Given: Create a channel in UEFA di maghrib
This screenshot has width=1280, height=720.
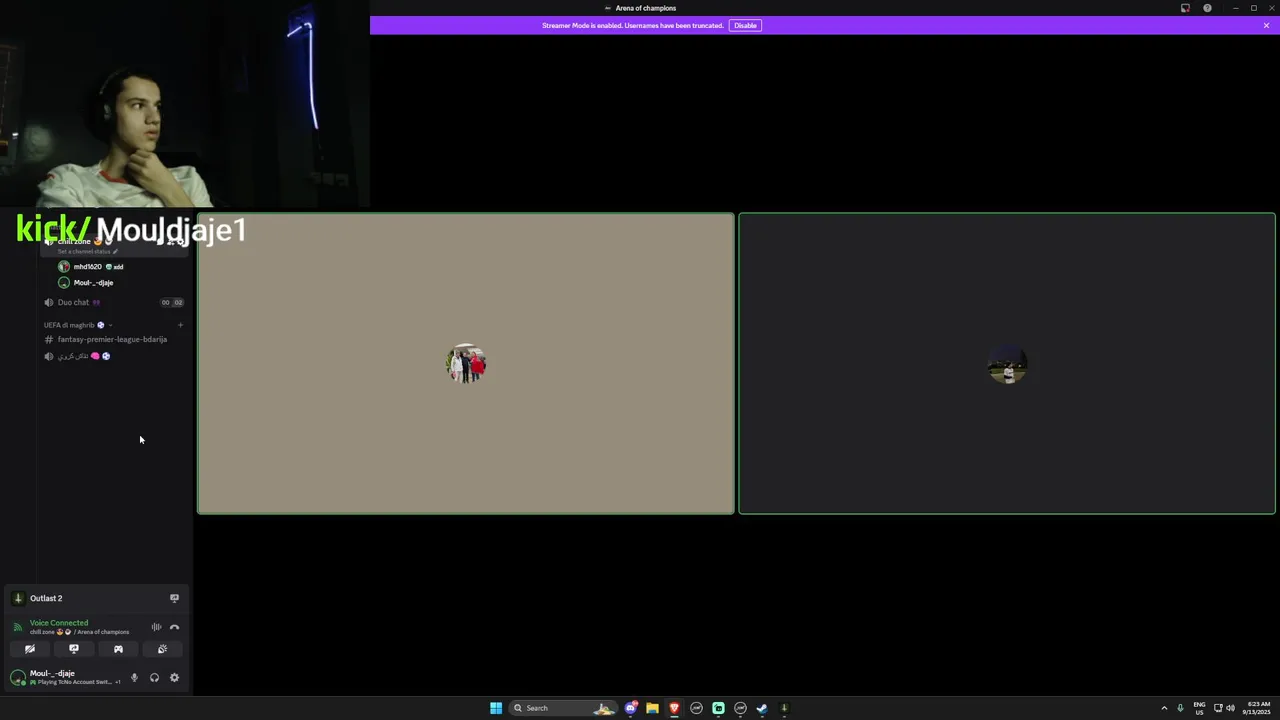Looking at the screenshot, I should tap(180, 325).
